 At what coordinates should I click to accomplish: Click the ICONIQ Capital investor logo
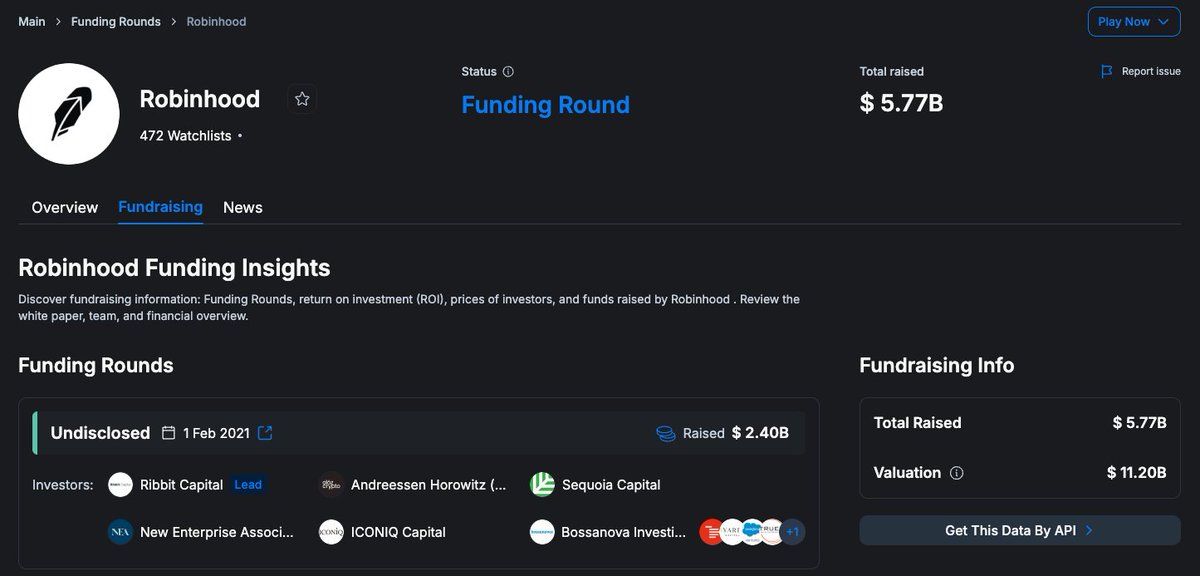coord(331,531)
